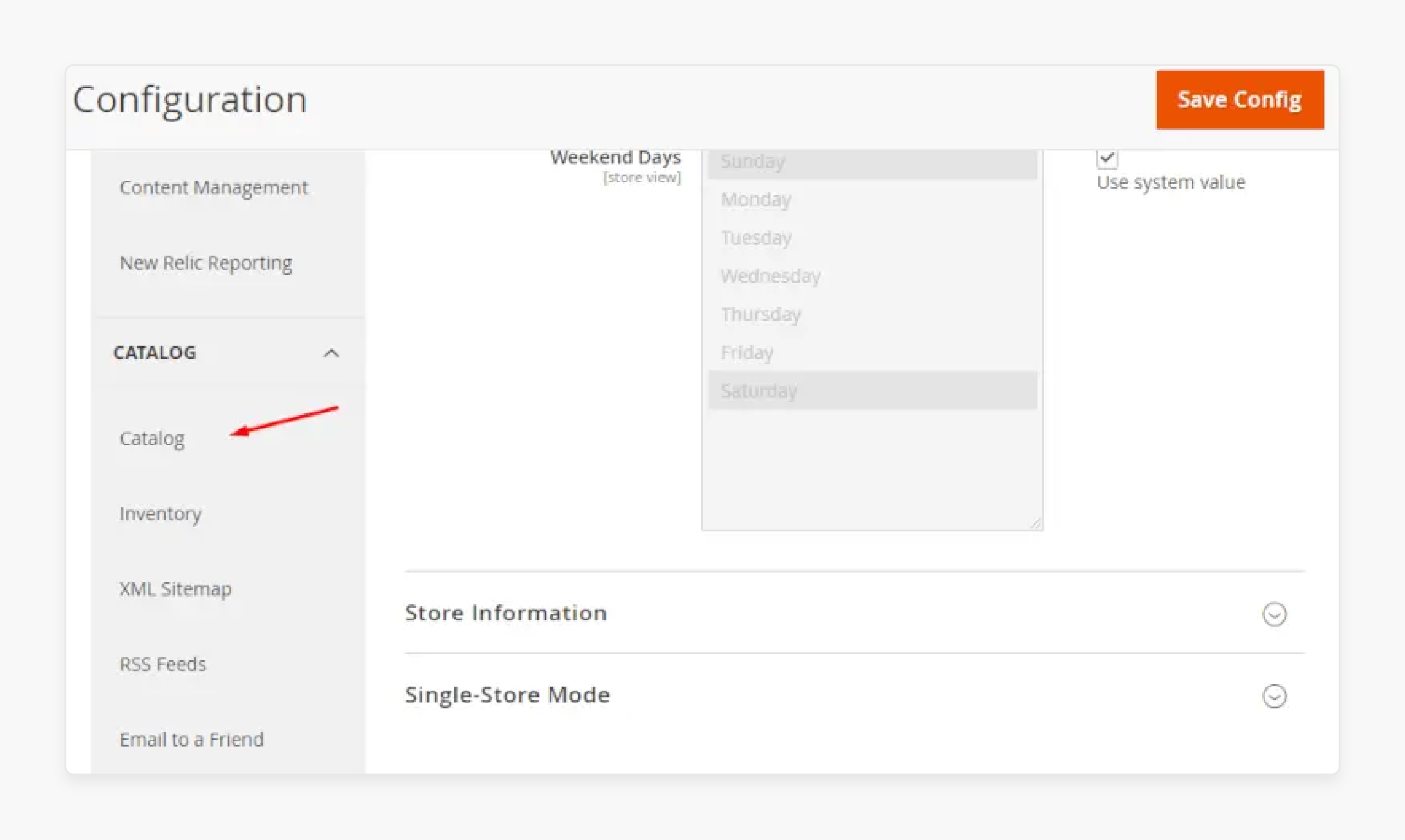The height and width of the screenshot is (840, 1405).
Task: Select Friday in Weekend Days list
Action: tap(873, 352)
